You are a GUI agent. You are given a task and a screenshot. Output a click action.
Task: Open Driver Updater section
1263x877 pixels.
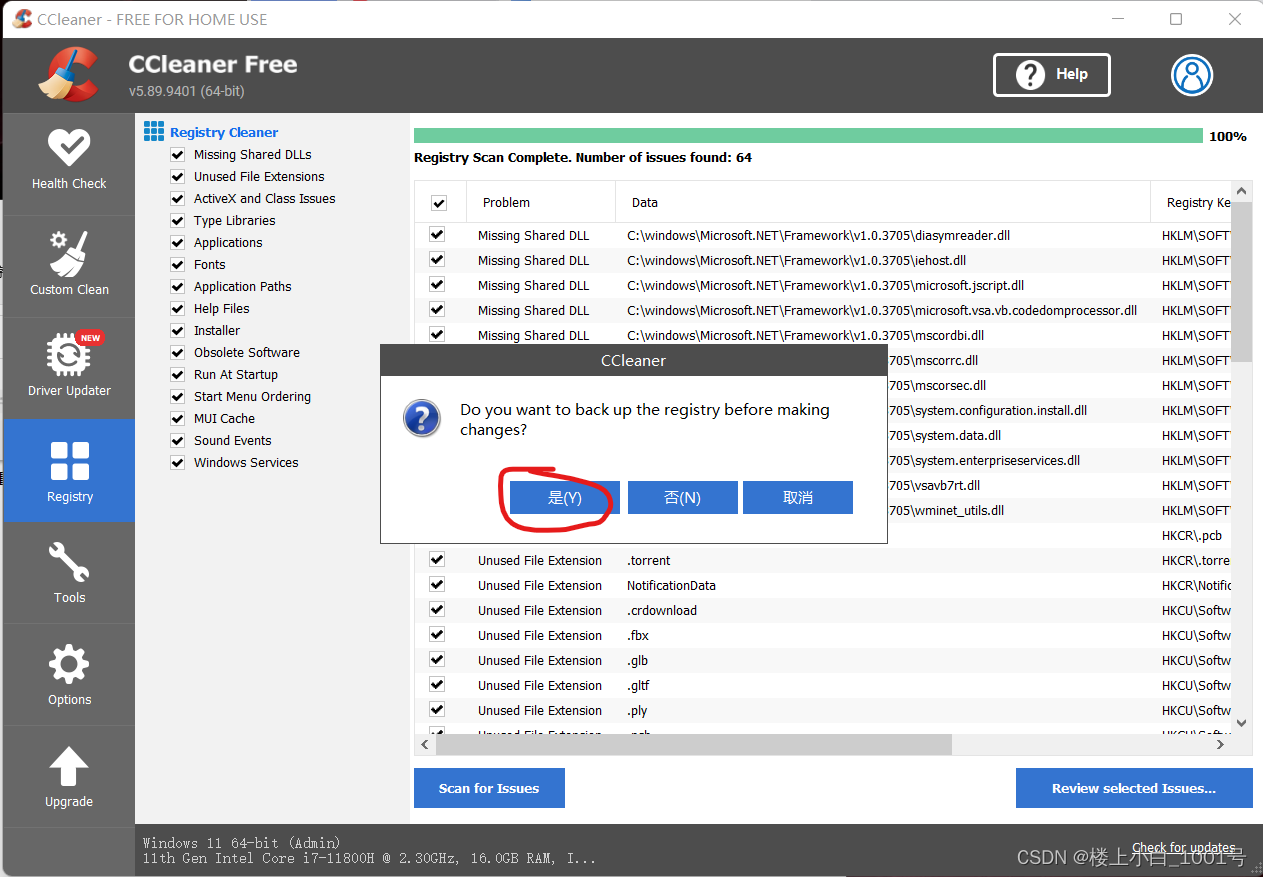point(69,368)
